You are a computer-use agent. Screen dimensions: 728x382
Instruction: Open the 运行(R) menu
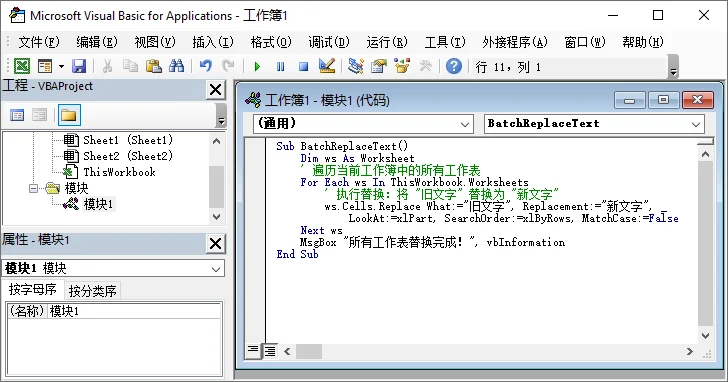pos(387,42)
